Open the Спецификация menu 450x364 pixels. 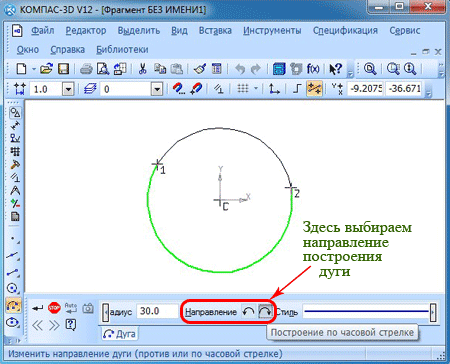345,31
